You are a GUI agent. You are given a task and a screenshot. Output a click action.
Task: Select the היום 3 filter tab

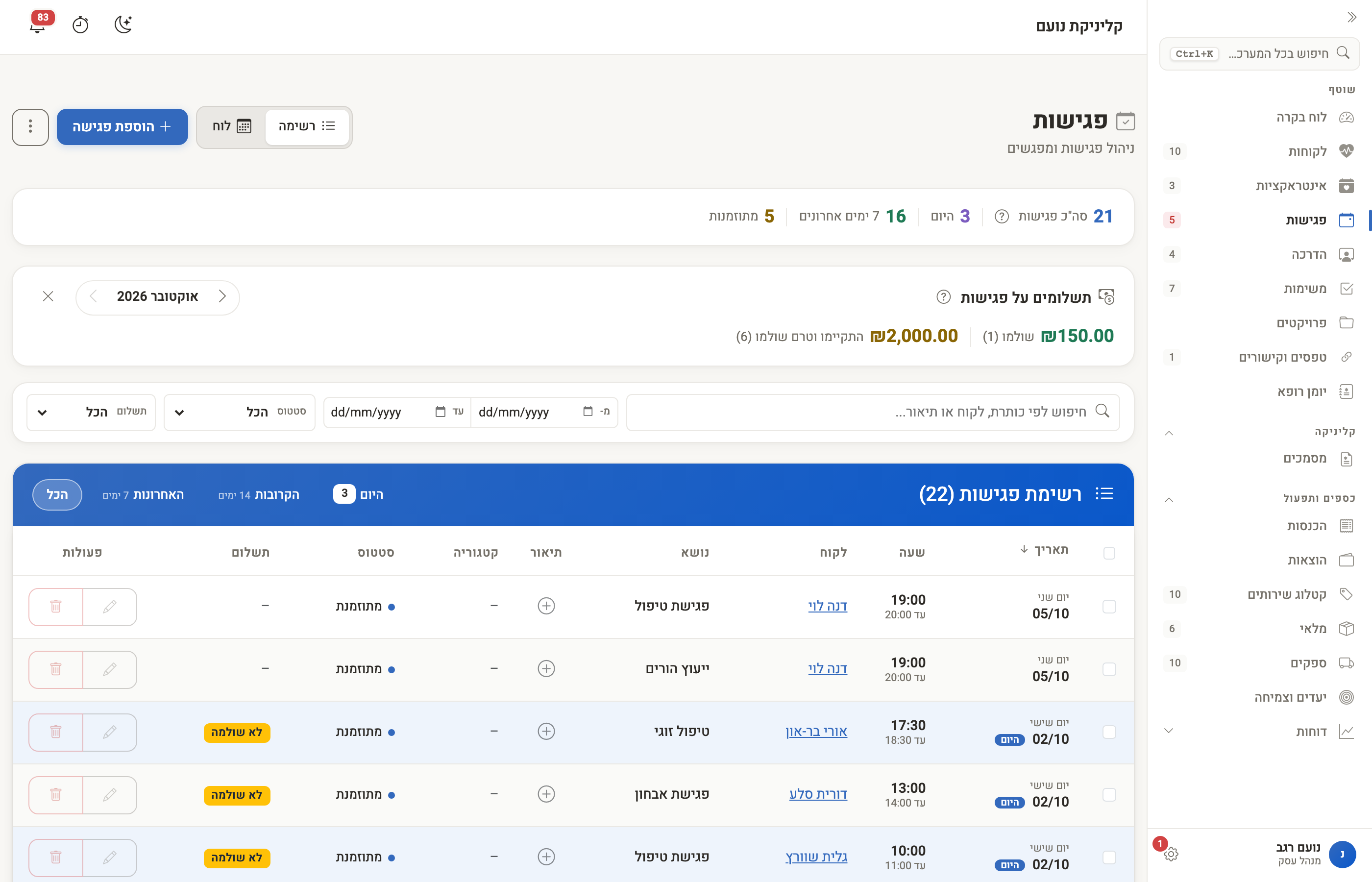click(x=359, y=494)
